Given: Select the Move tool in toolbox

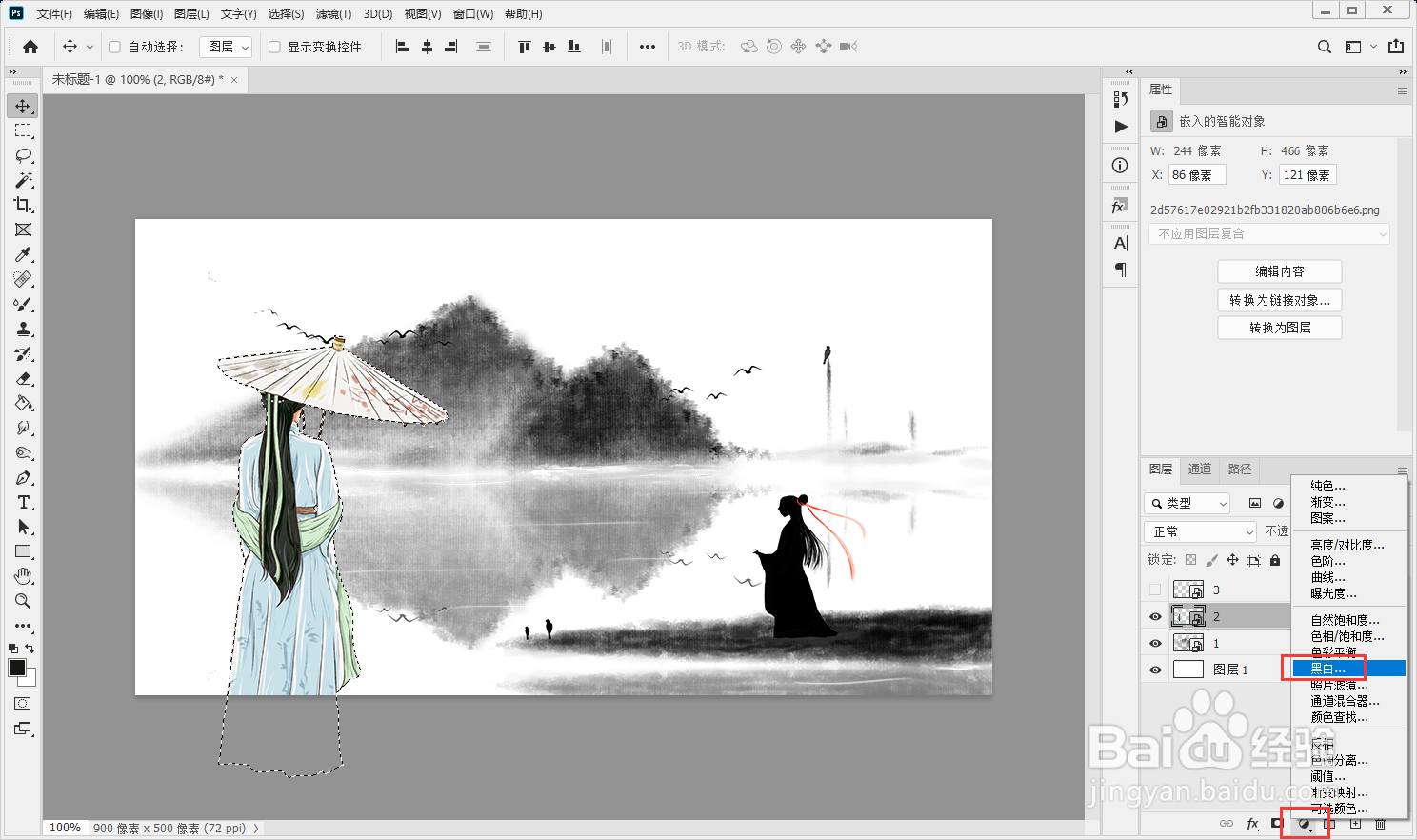Looking at the screenshot, I should click(23, 106).
